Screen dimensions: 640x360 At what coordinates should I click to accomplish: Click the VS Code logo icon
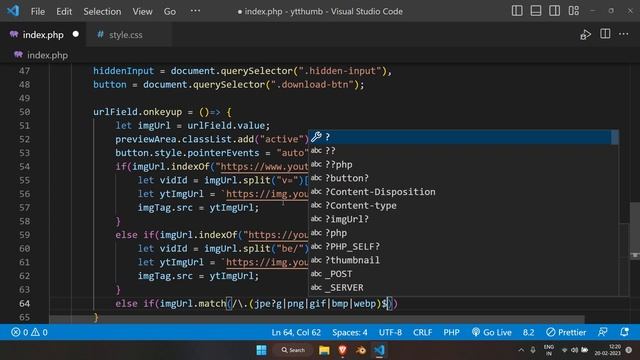tap(13, 11)
